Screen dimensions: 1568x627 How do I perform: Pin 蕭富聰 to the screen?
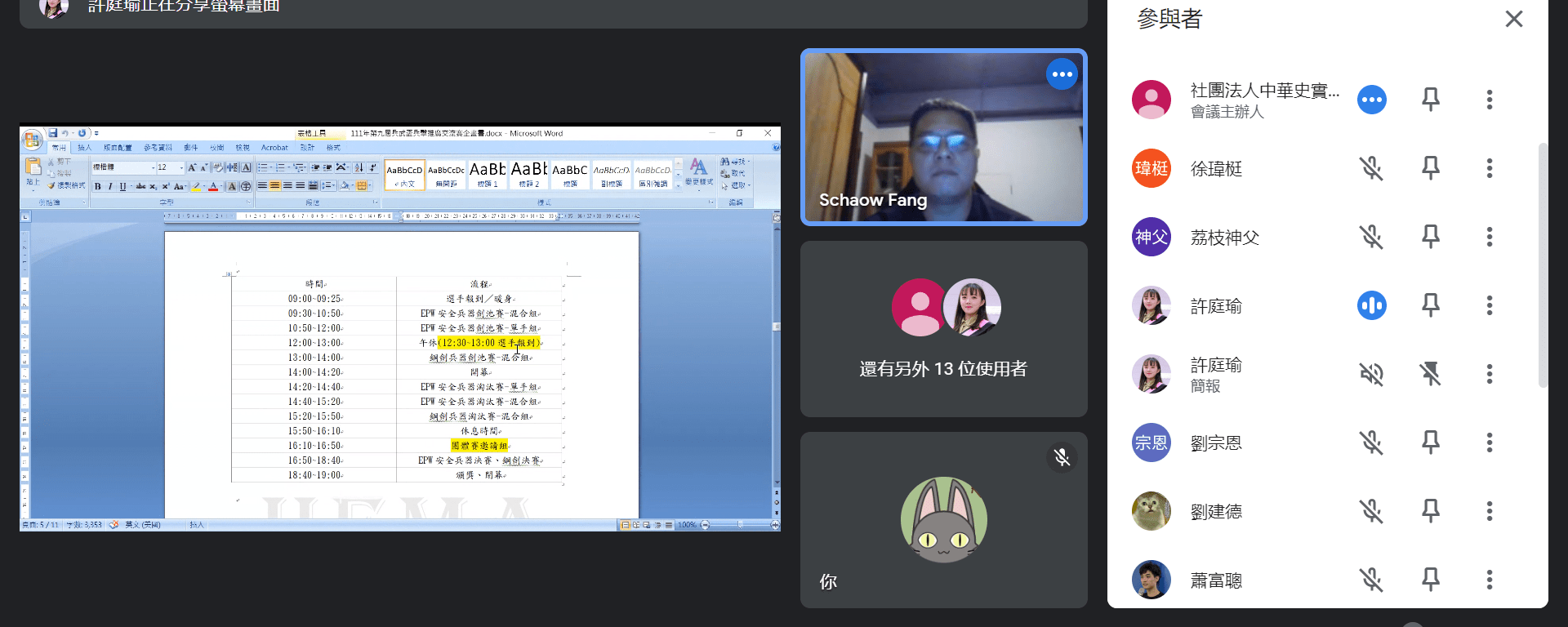point(1430,580)
